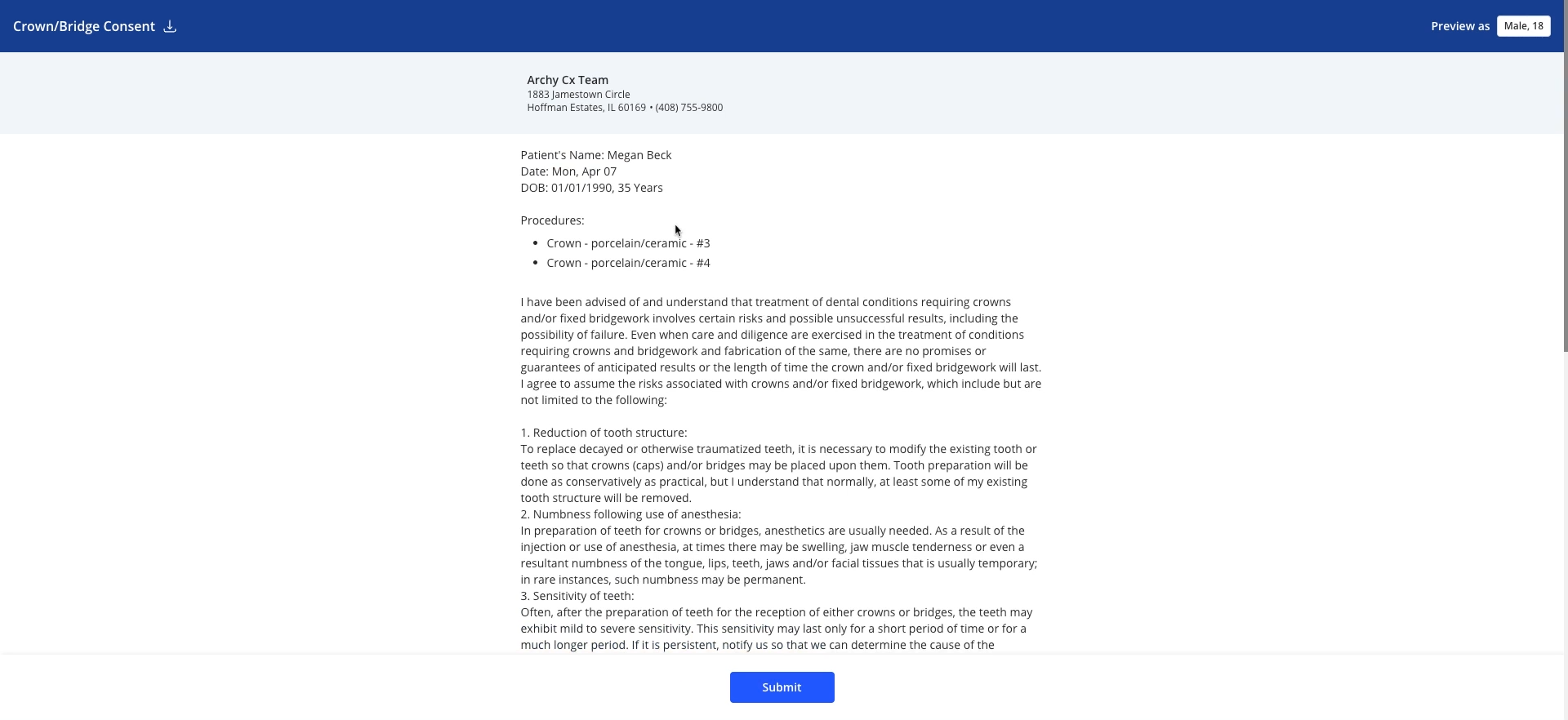This screenshot has width=1568, height=720.
Task: Download the Crown/Bridge Consent form
Action: coord(170,26)
